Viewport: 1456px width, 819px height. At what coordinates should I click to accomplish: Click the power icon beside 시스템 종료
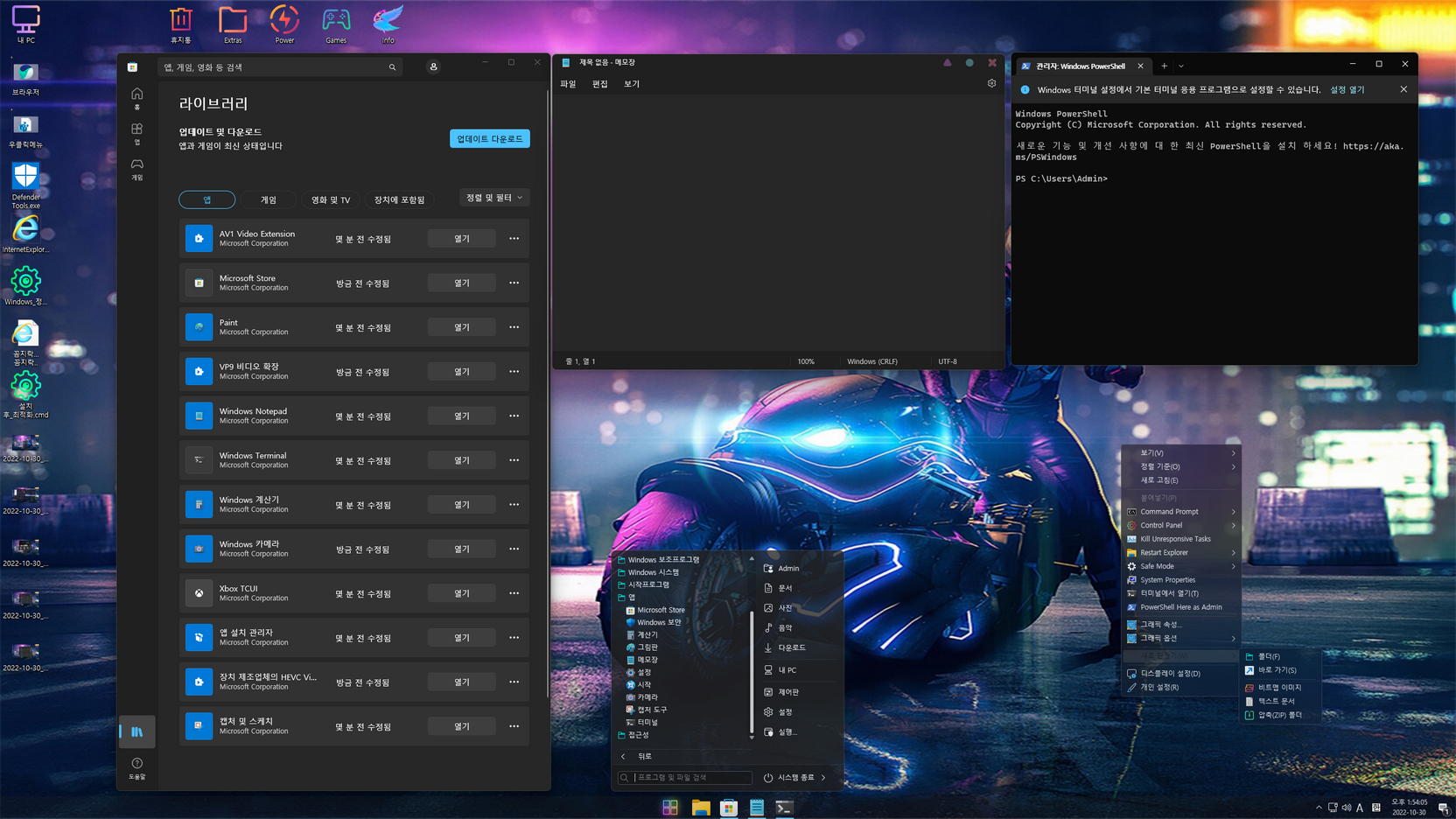(768, 777)
